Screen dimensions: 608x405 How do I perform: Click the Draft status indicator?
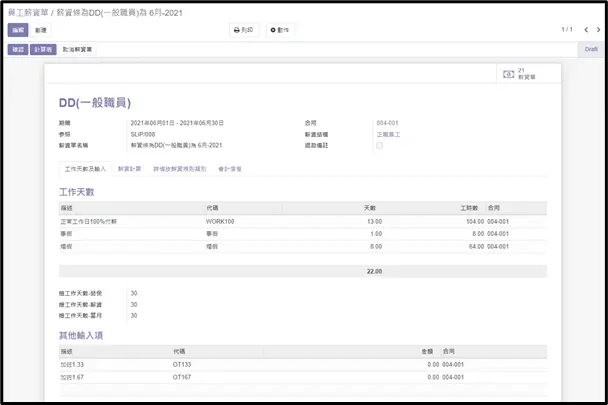pyautogui.click(x=591, y=49)
